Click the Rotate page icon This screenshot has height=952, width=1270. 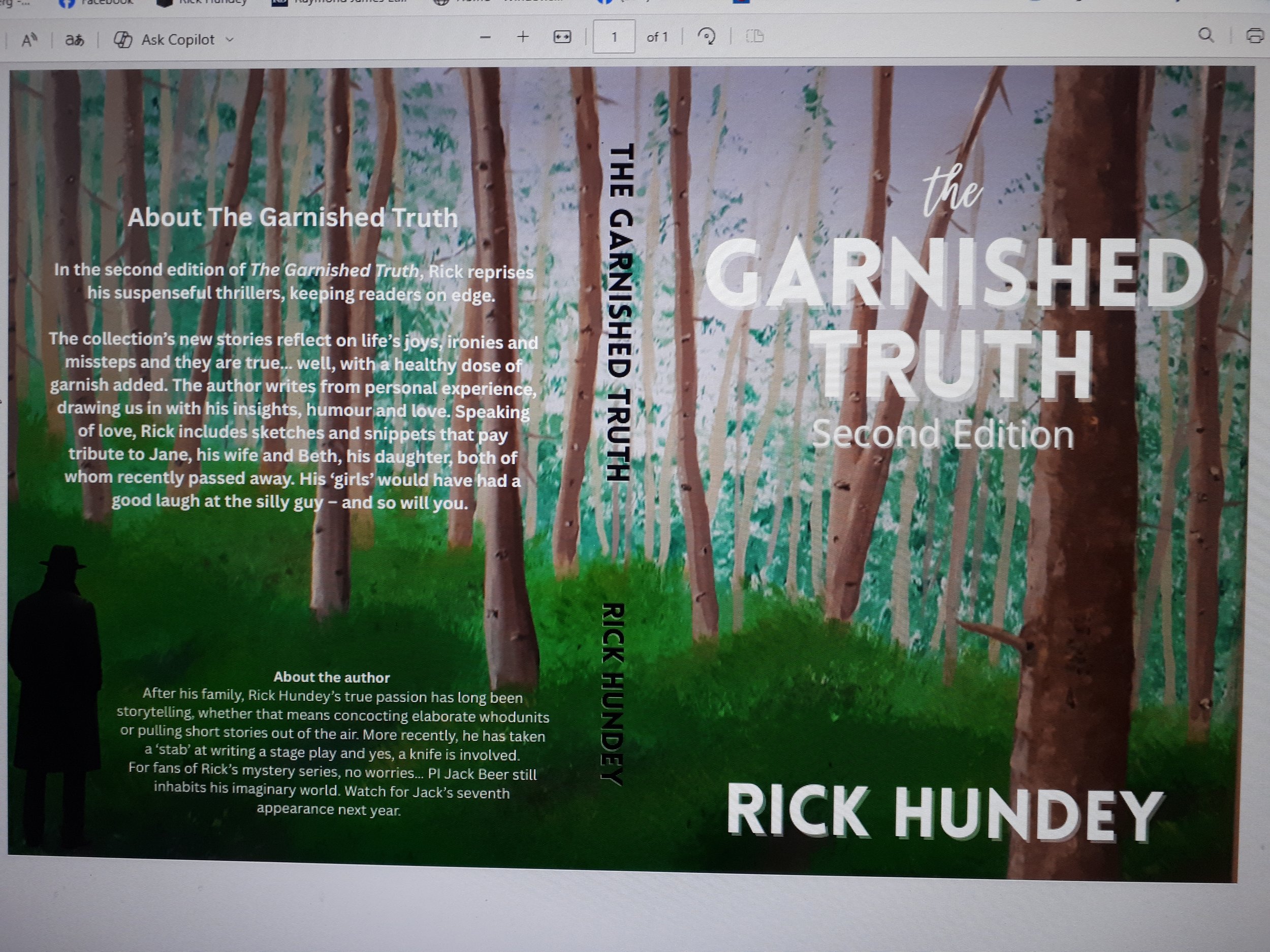[x=706, y=37]
